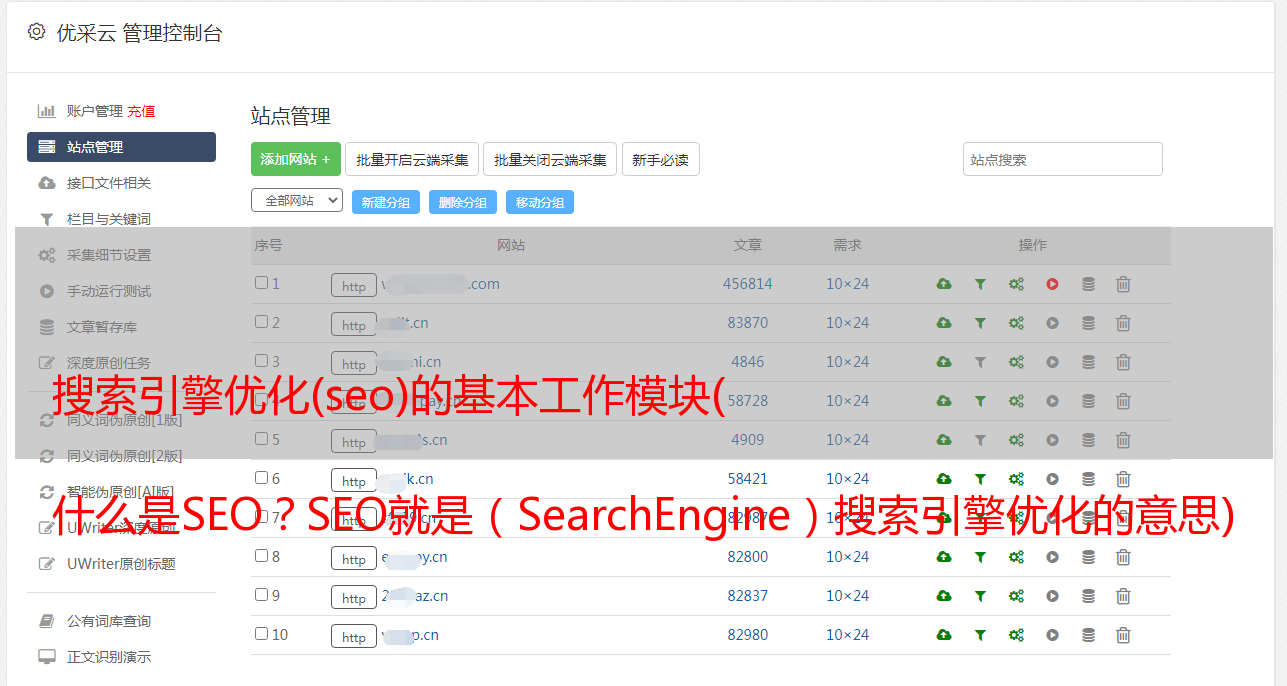Image resolution: width=1287 pixels, height=686 pixels.
Task: Click trash icon in row 6 (58421)
Action: pyautogui.click(x=1123, y=479)
